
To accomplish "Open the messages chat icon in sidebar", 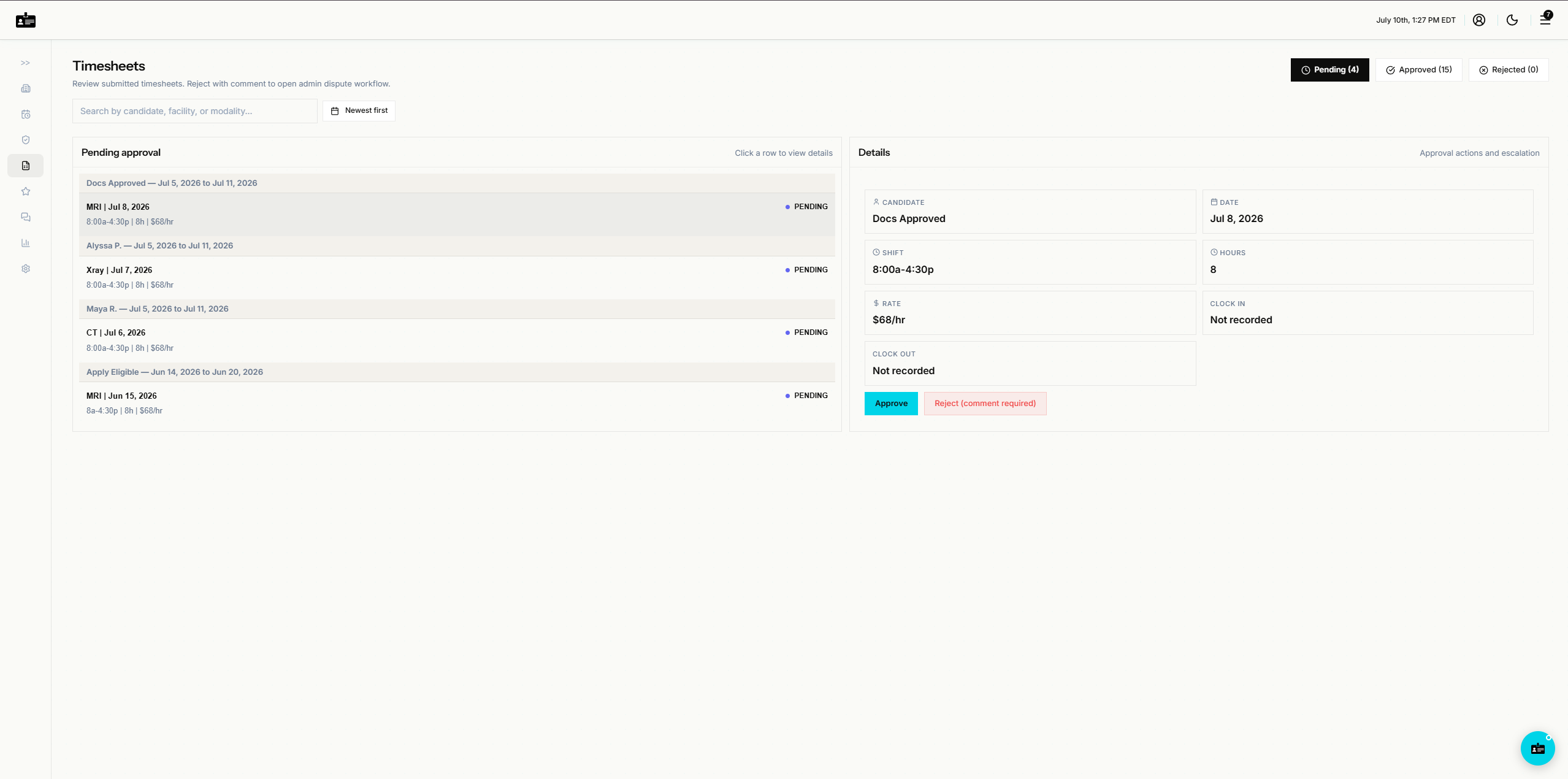I will tap(26, 217).
